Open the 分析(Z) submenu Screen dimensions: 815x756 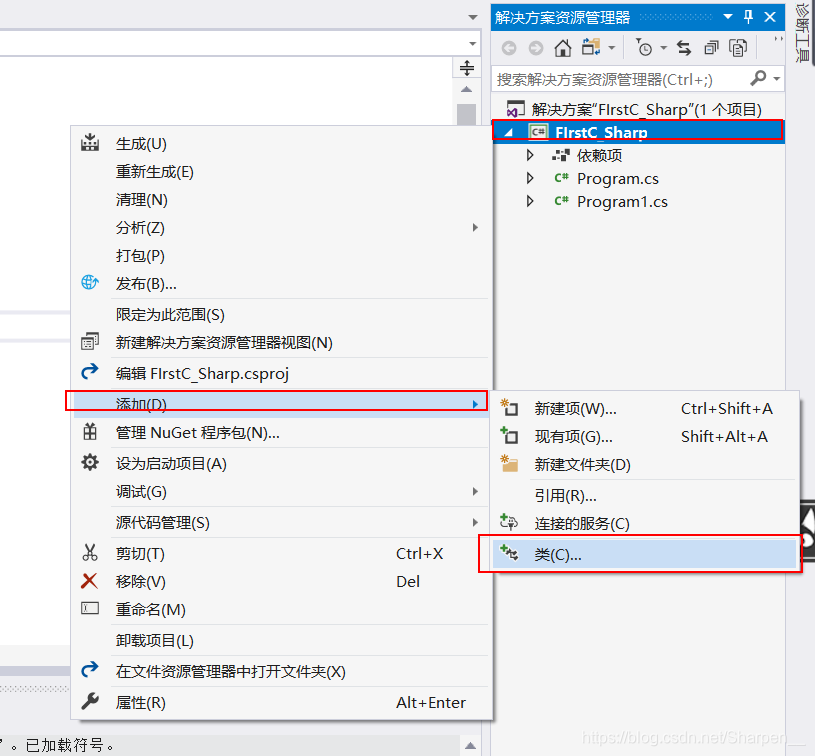coord(281,228)
